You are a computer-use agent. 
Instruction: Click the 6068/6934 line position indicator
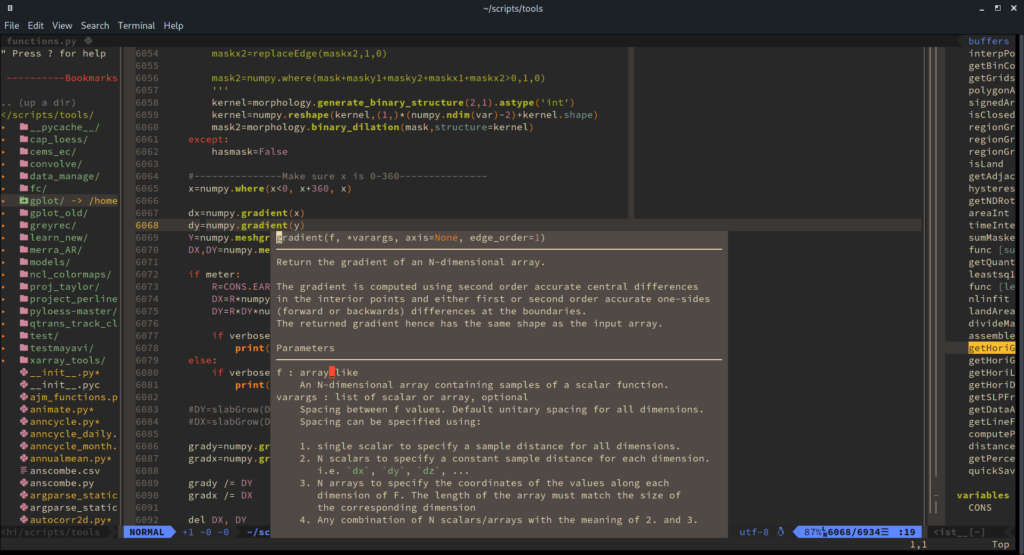tap(854, 532)
